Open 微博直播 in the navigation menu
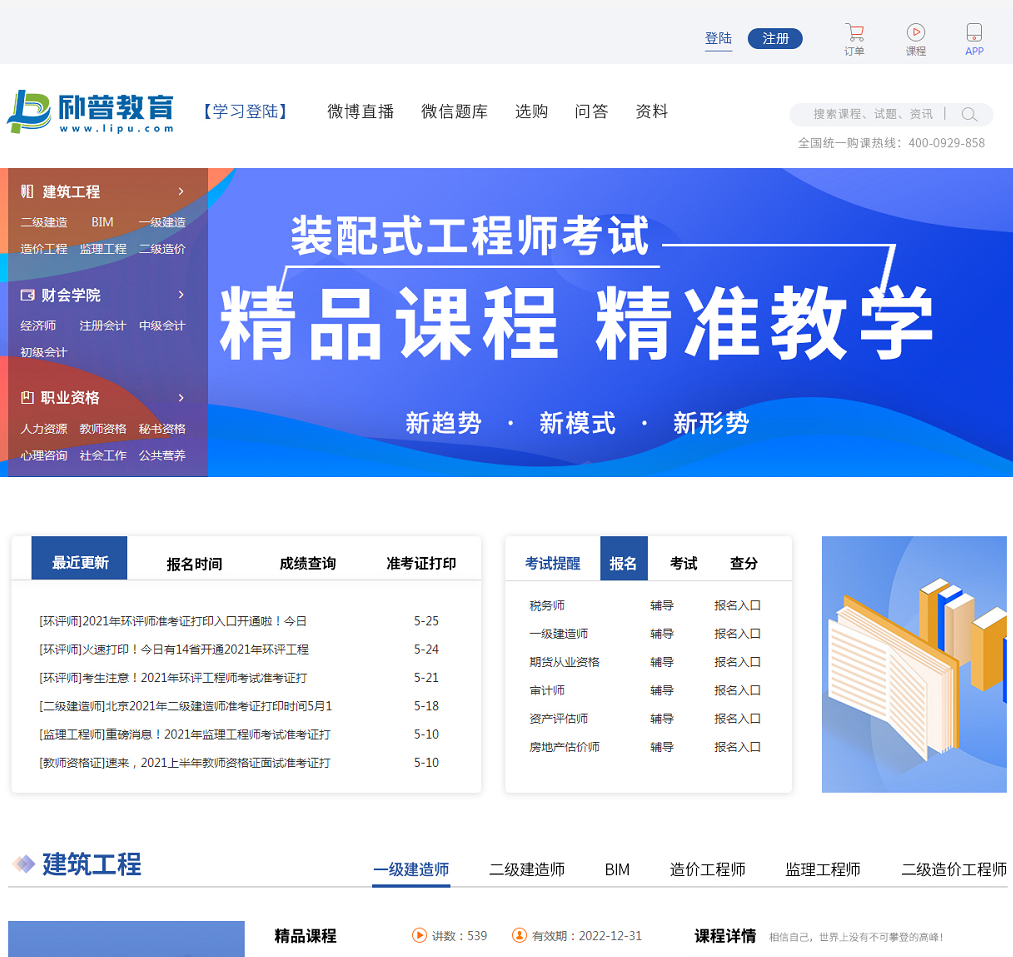This screenshot has width=1013, height=957. (361, 112)
